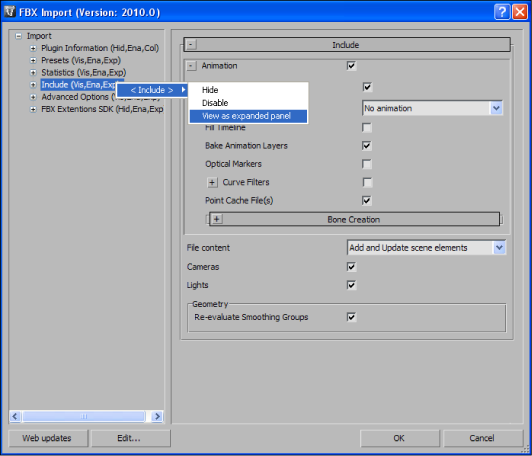Screen dimensions: 532x456
Task: Open the < Include > submenu item
Action: pyautogui.click(x=152, y=90)
